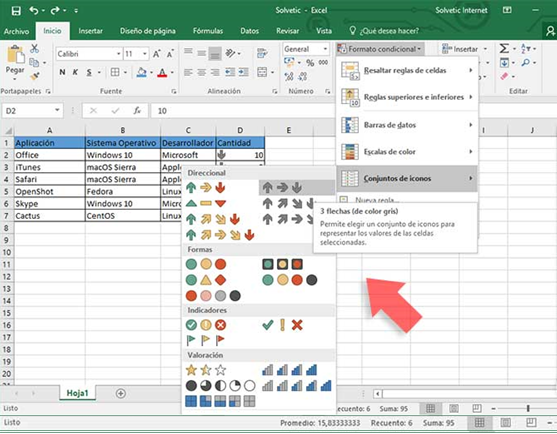
Task: Open the Archivo tab
Action: tap(16, 31)
